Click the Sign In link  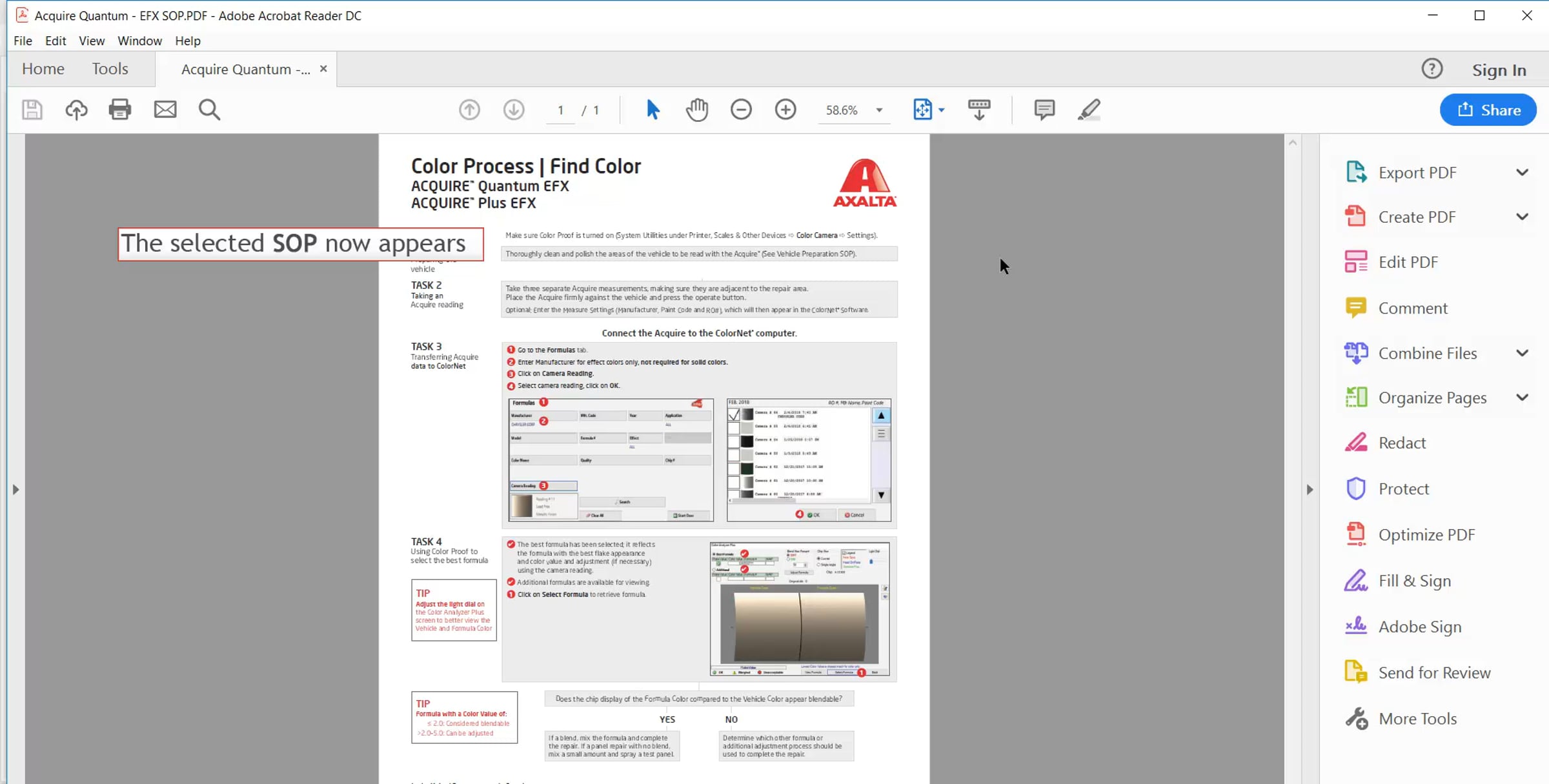[1499, 70]
